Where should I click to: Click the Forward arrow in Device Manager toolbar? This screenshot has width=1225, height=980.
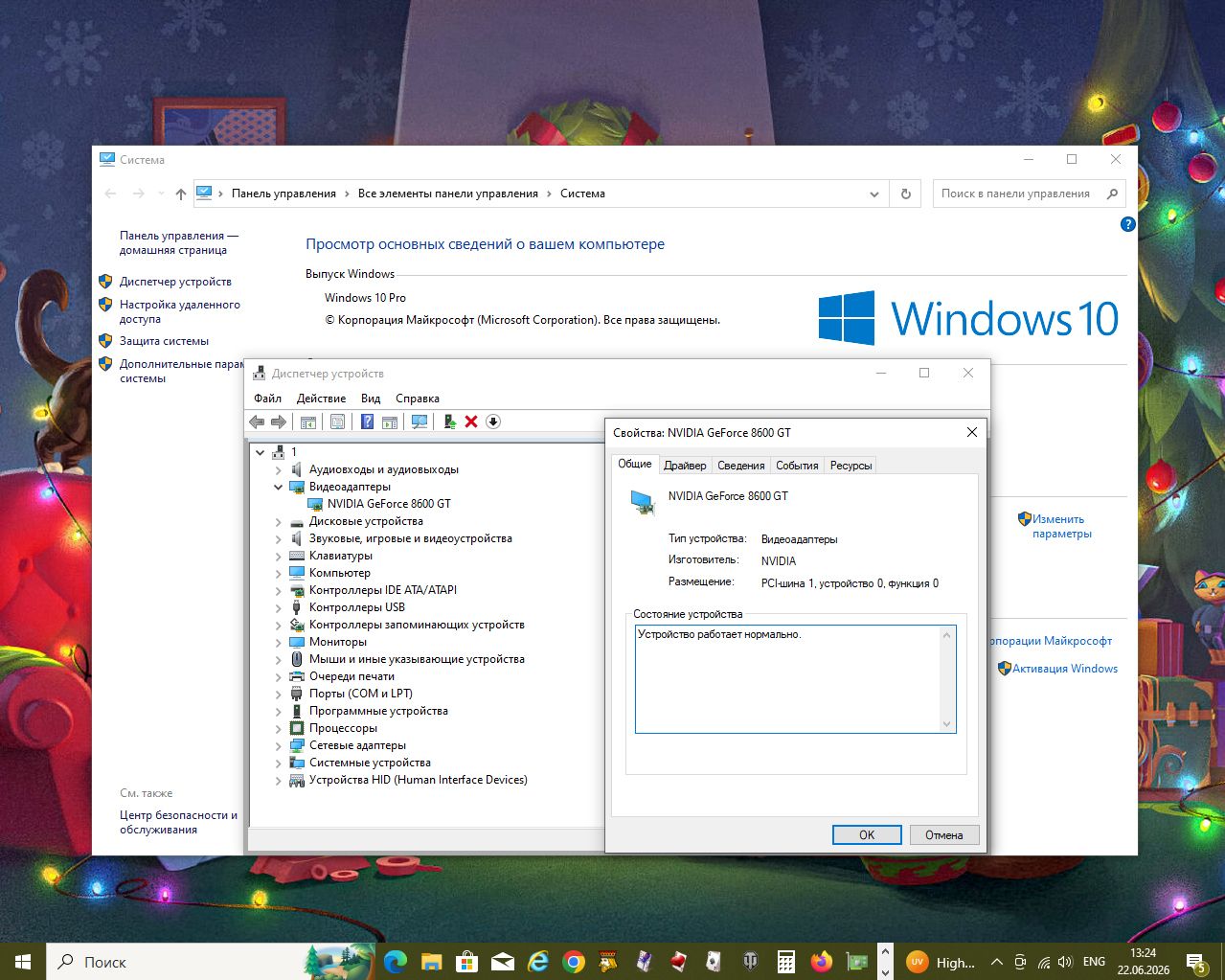(279, 422)
